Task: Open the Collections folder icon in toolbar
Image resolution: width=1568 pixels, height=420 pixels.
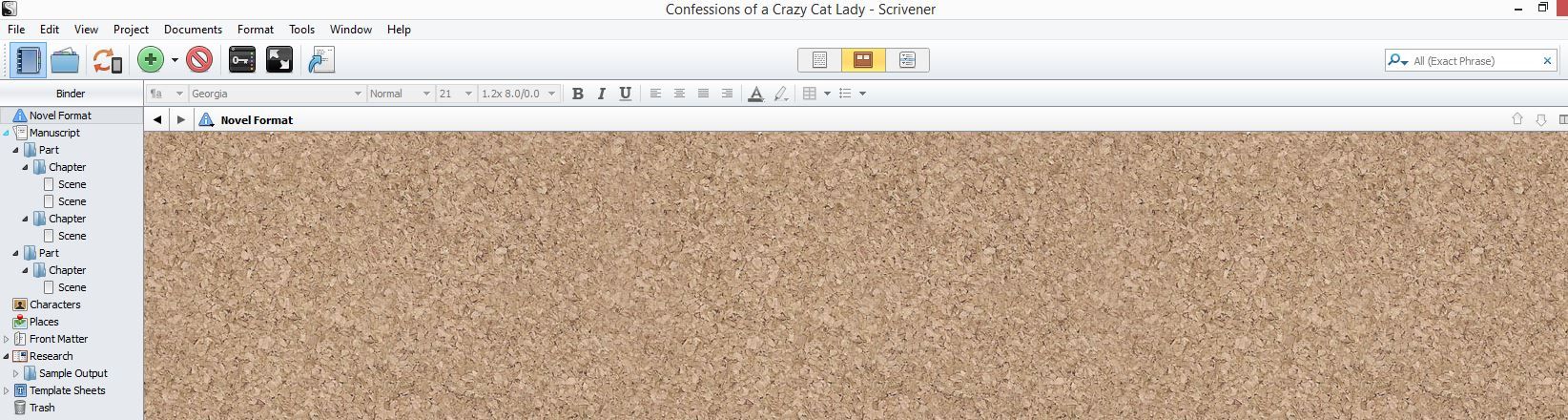Action: (x=65, y=60)
